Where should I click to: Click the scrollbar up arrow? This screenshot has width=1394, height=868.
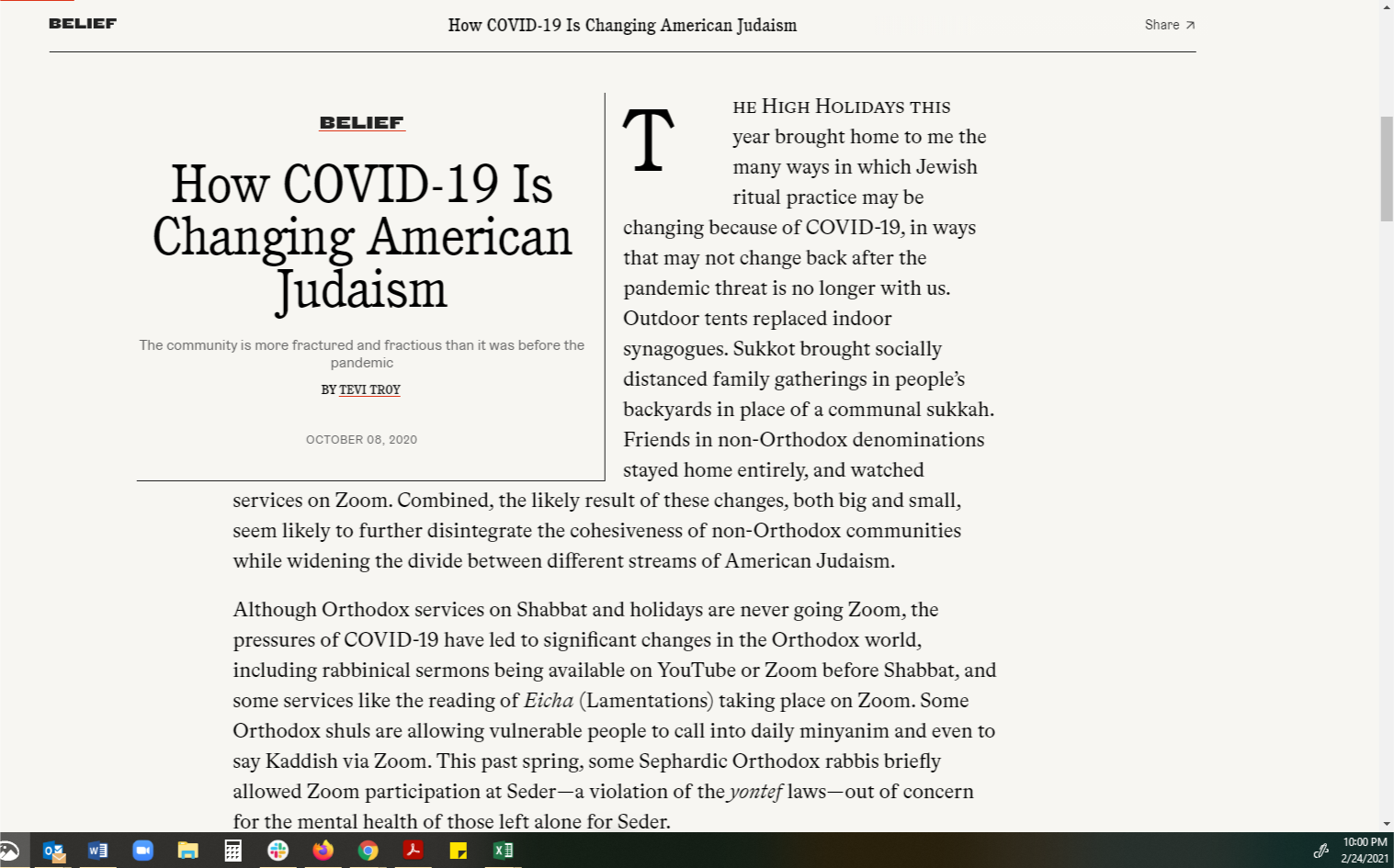pyautogui.click(x=1386, y=7)
